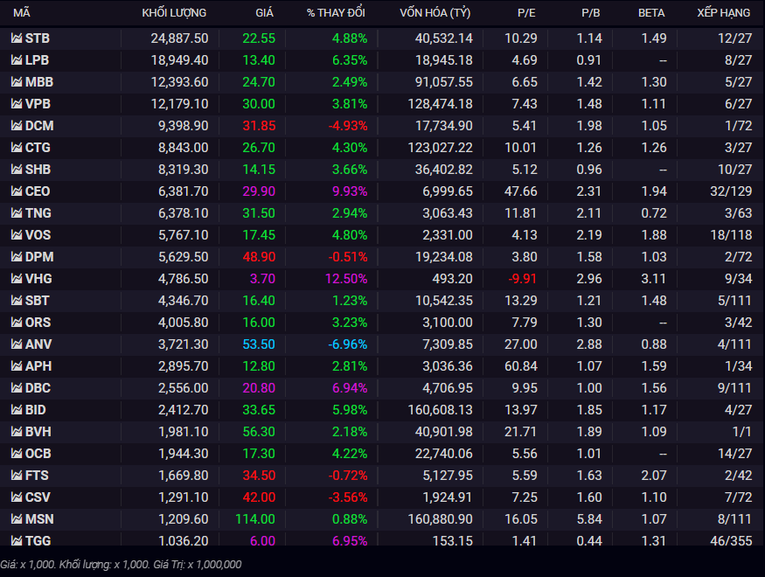Click the chart icon next to VHG
The image size is (765, 577).
pyautogui.click(x=17, y=279)
